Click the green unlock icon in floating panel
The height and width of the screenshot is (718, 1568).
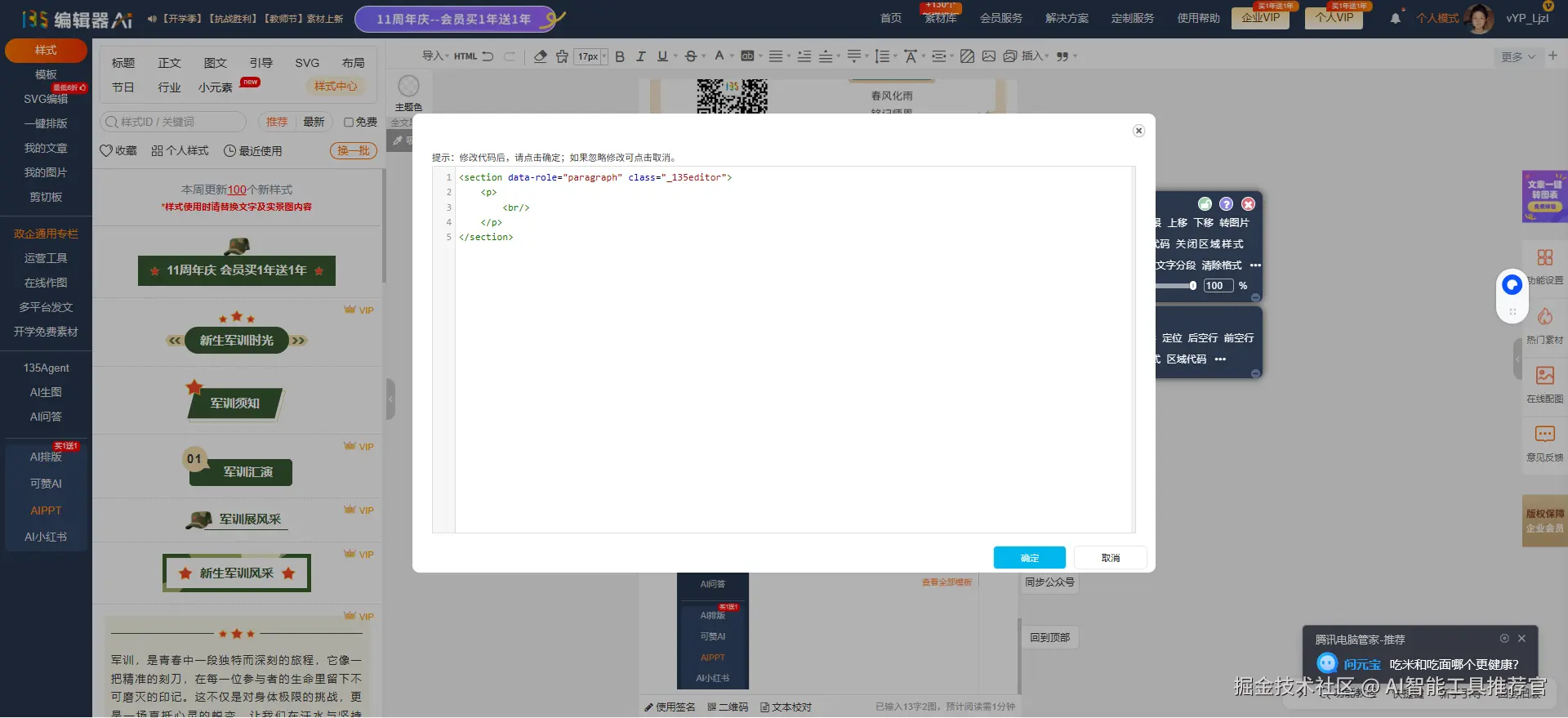pos(1205,204)
